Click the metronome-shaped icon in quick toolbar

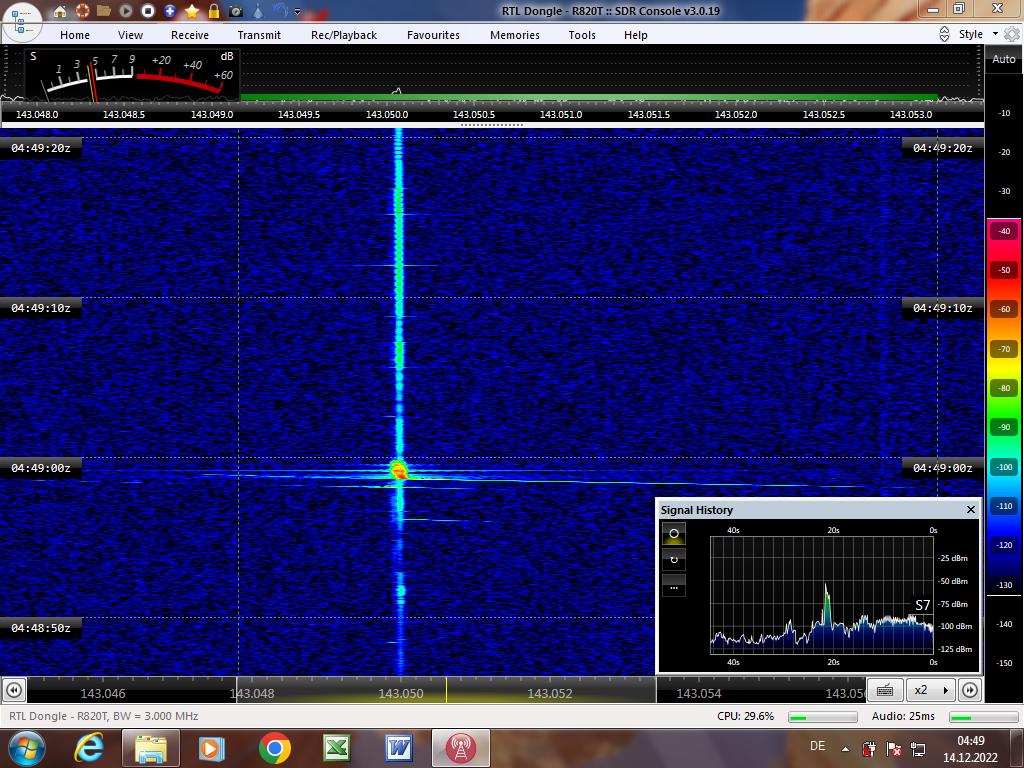(259, 11)
